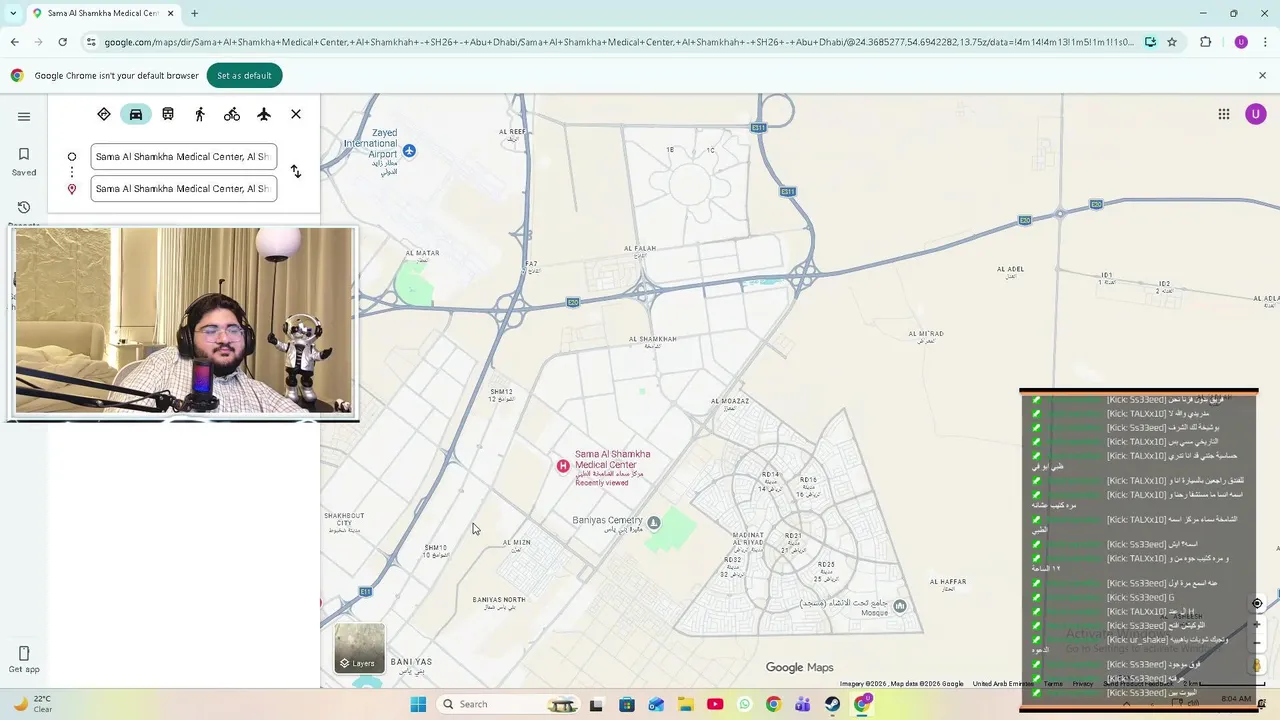View site information icon
Viewport: 1280px width, 720px height.
tap(91, 42)
